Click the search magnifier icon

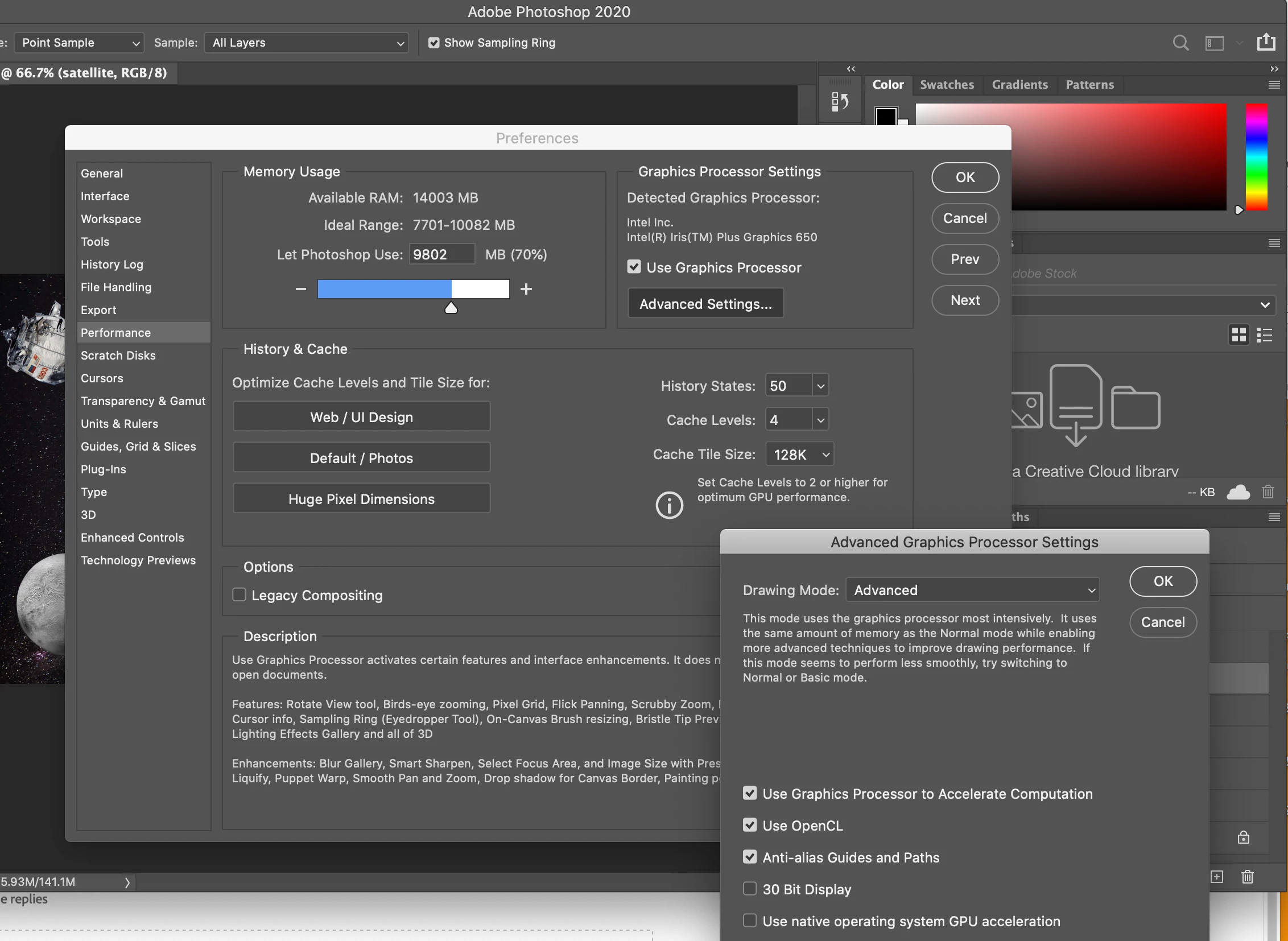click(x=1180, y=43)
